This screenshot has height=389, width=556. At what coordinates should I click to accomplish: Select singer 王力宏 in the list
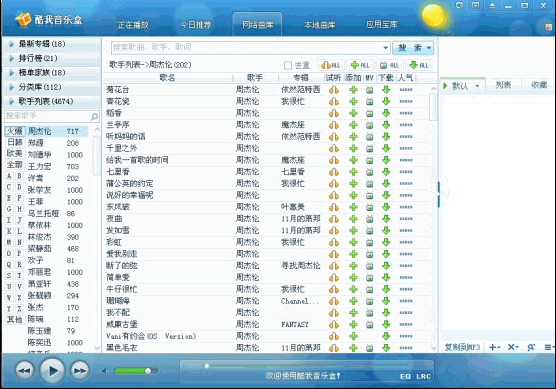click(x=40, y=167)
